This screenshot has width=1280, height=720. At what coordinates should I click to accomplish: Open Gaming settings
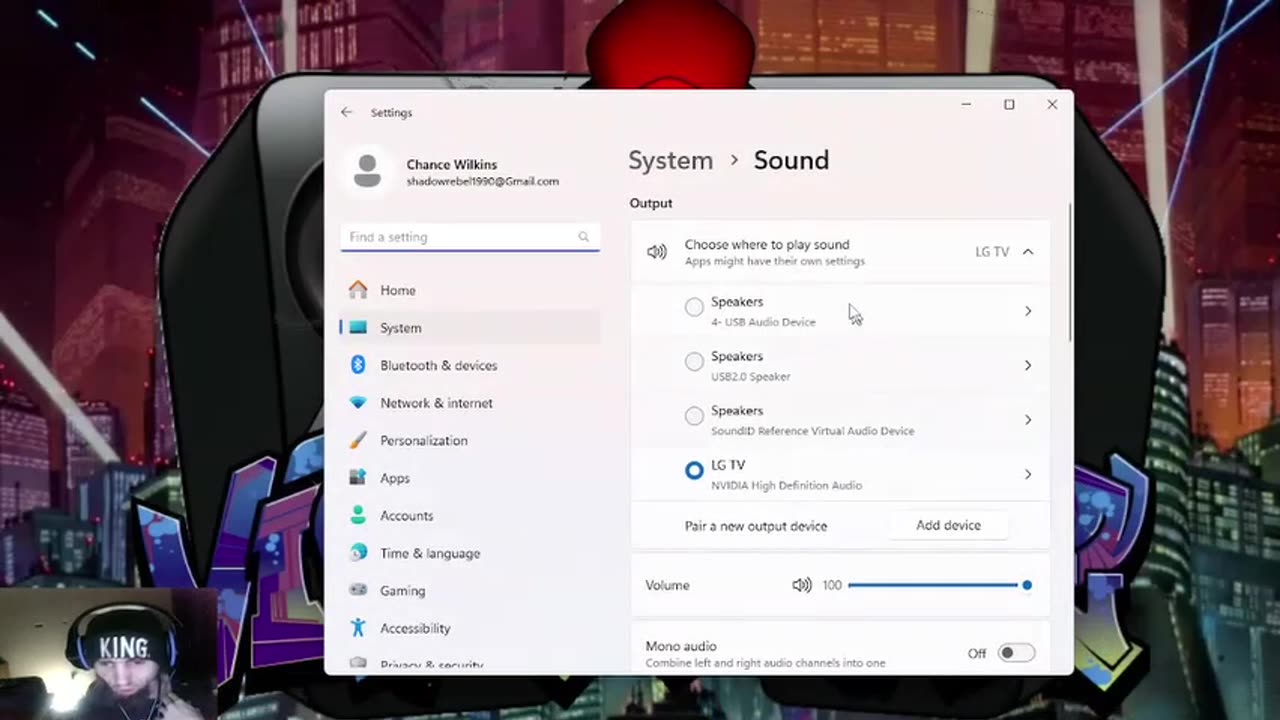click(470, 590)
